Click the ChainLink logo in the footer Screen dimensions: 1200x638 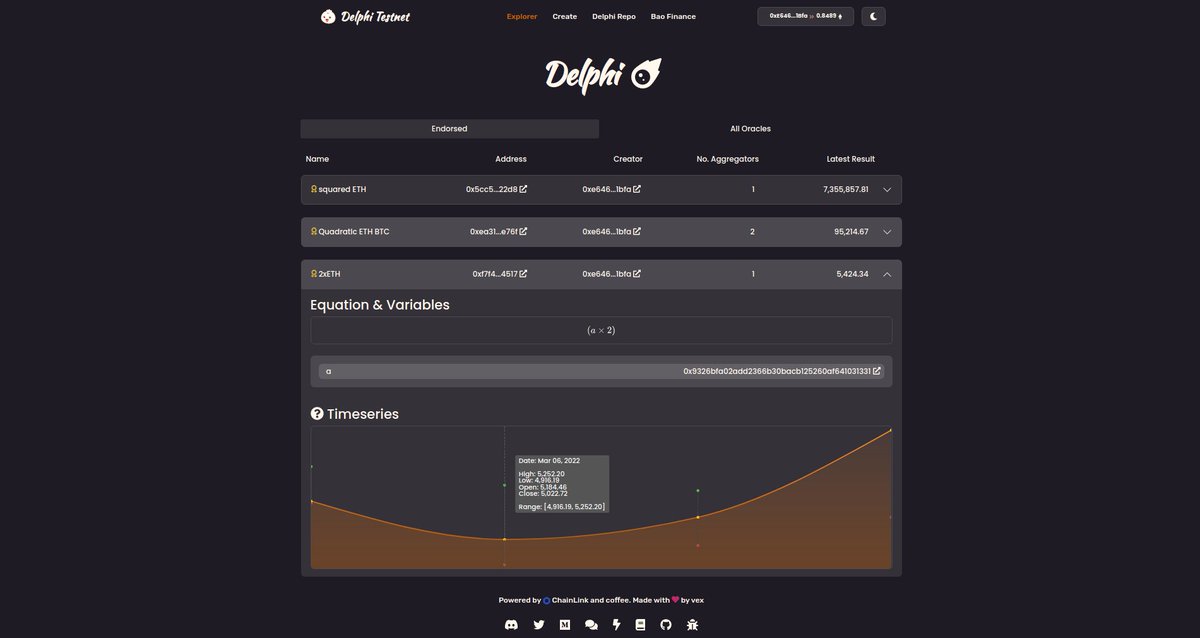point(547,601)
